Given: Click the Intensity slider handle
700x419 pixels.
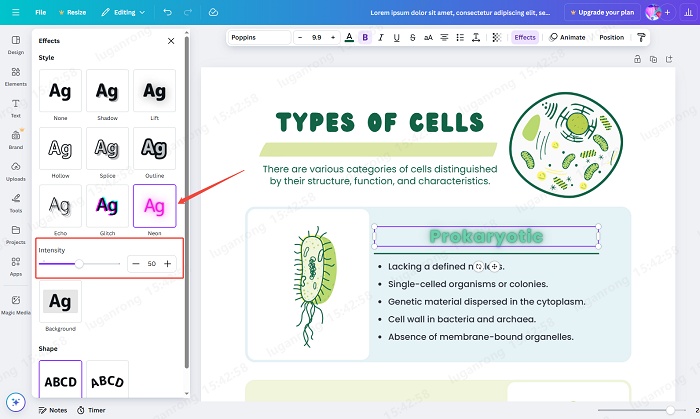Looking at the screenshot, I should (79, 264).
